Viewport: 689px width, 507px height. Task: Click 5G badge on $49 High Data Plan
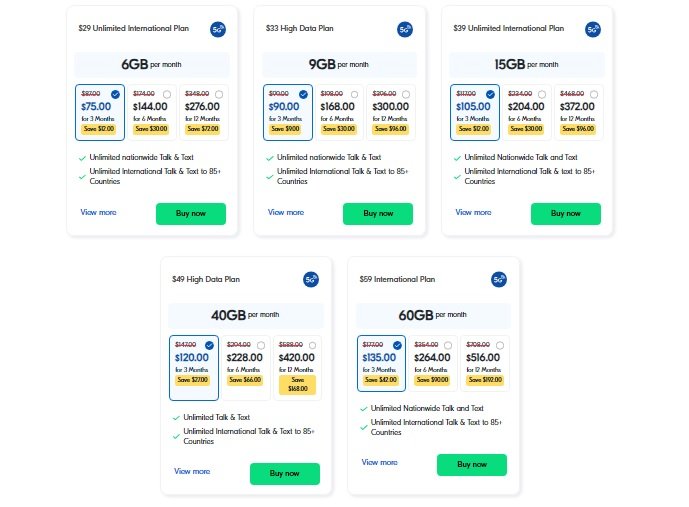click(311, 280)
